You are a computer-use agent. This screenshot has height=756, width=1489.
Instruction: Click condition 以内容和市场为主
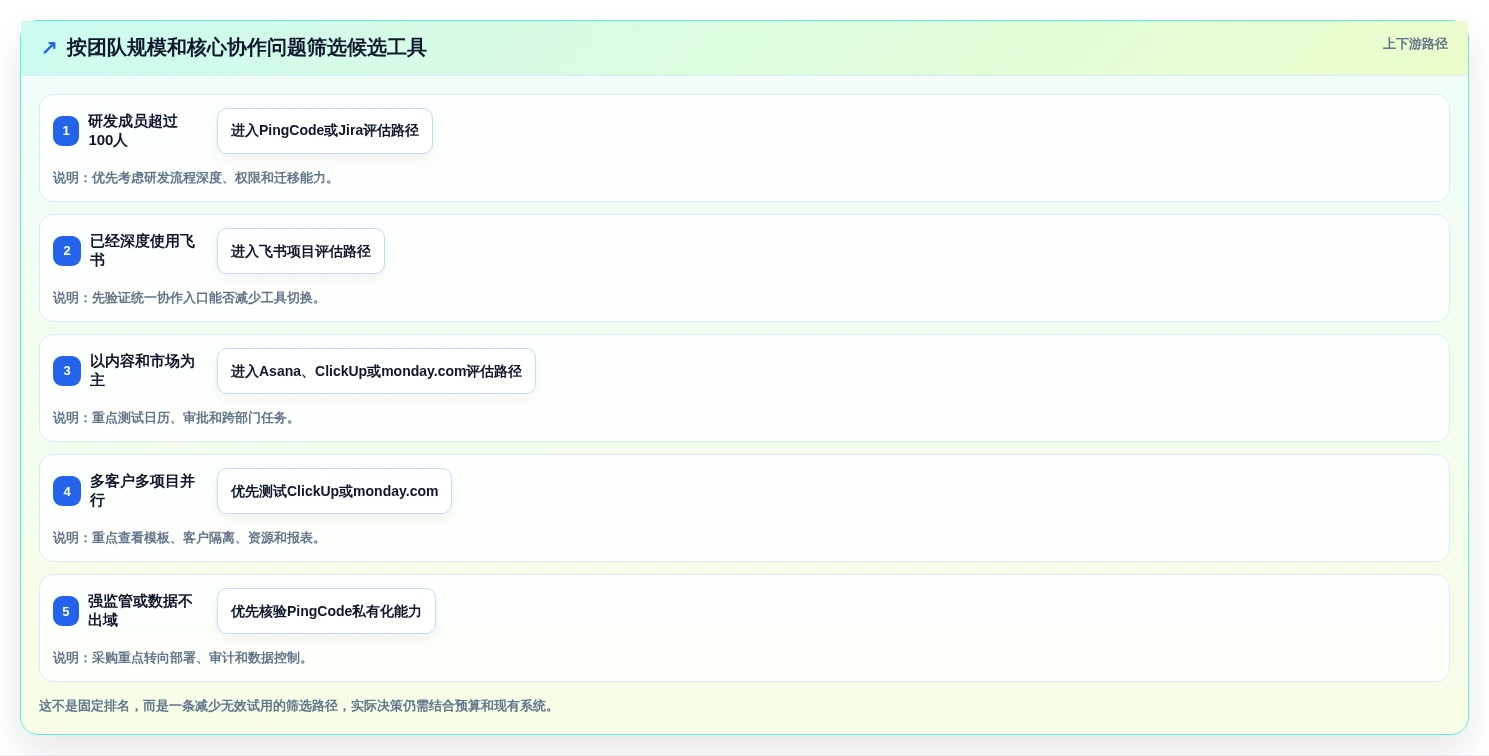142,371
